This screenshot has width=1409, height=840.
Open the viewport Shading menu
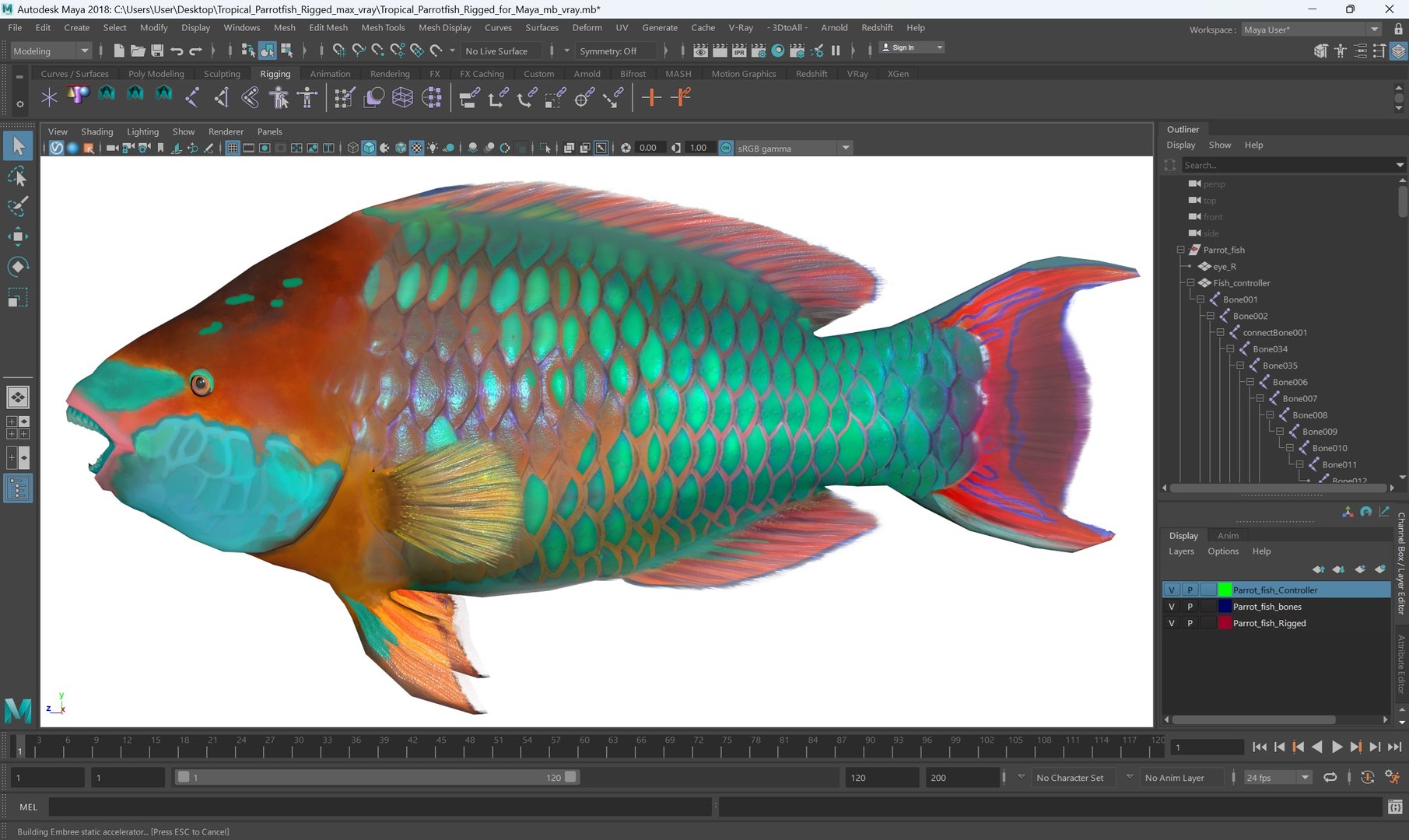click(x=96, y=131)
